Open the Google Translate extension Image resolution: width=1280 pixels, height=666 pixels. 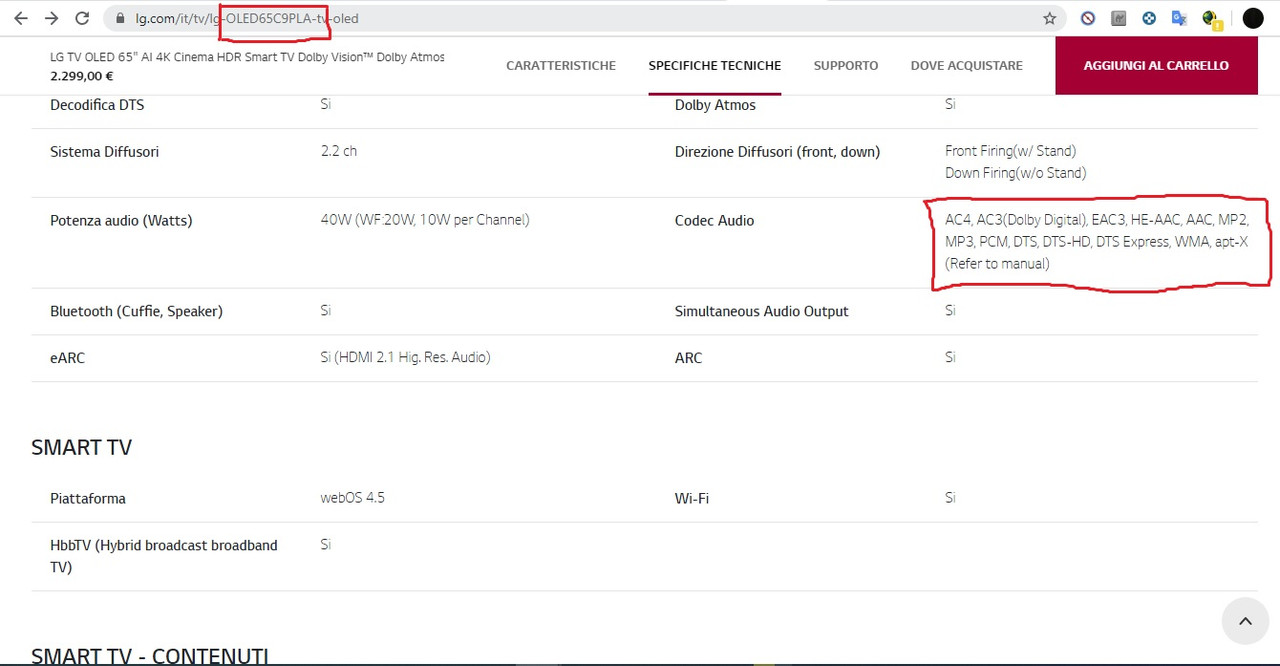[x=1179, y=18]
